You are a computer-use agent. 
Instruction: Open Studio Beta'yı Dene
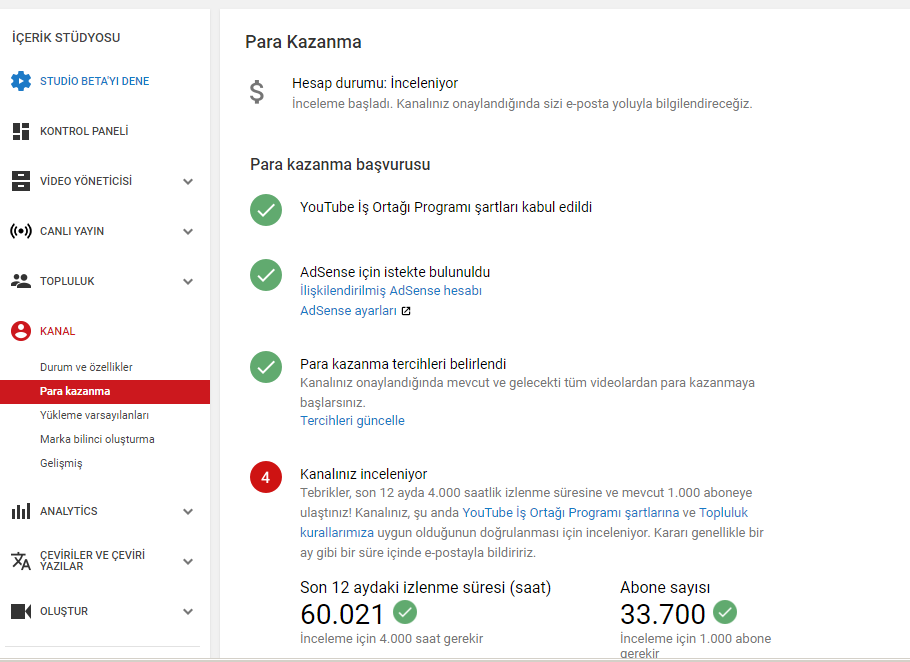pos(95,81)
